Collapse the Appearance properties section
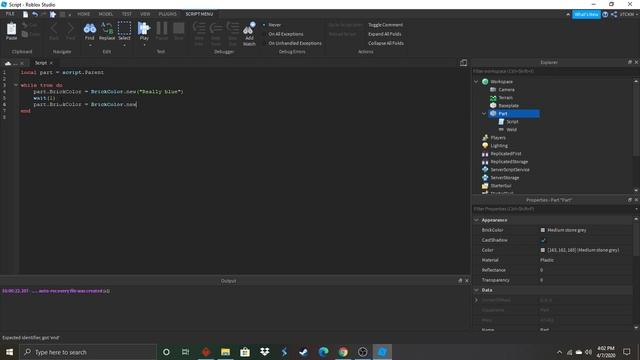 (476, 220)
